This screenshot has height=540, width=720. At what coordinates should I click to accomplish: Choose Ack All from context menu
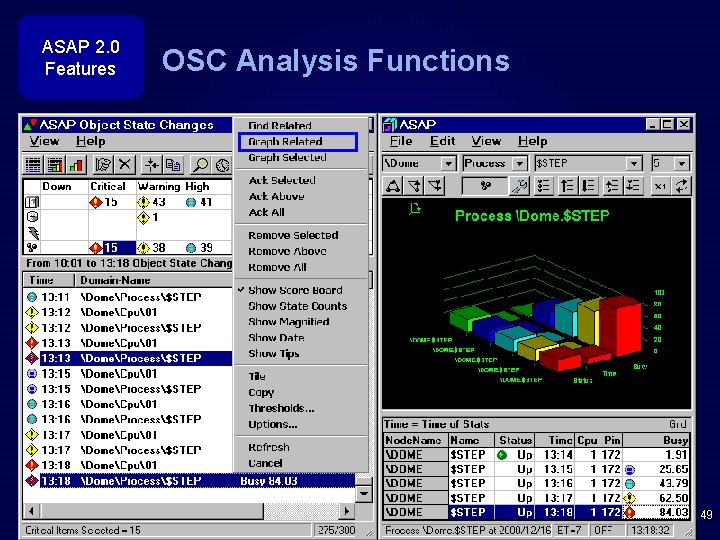266,212
